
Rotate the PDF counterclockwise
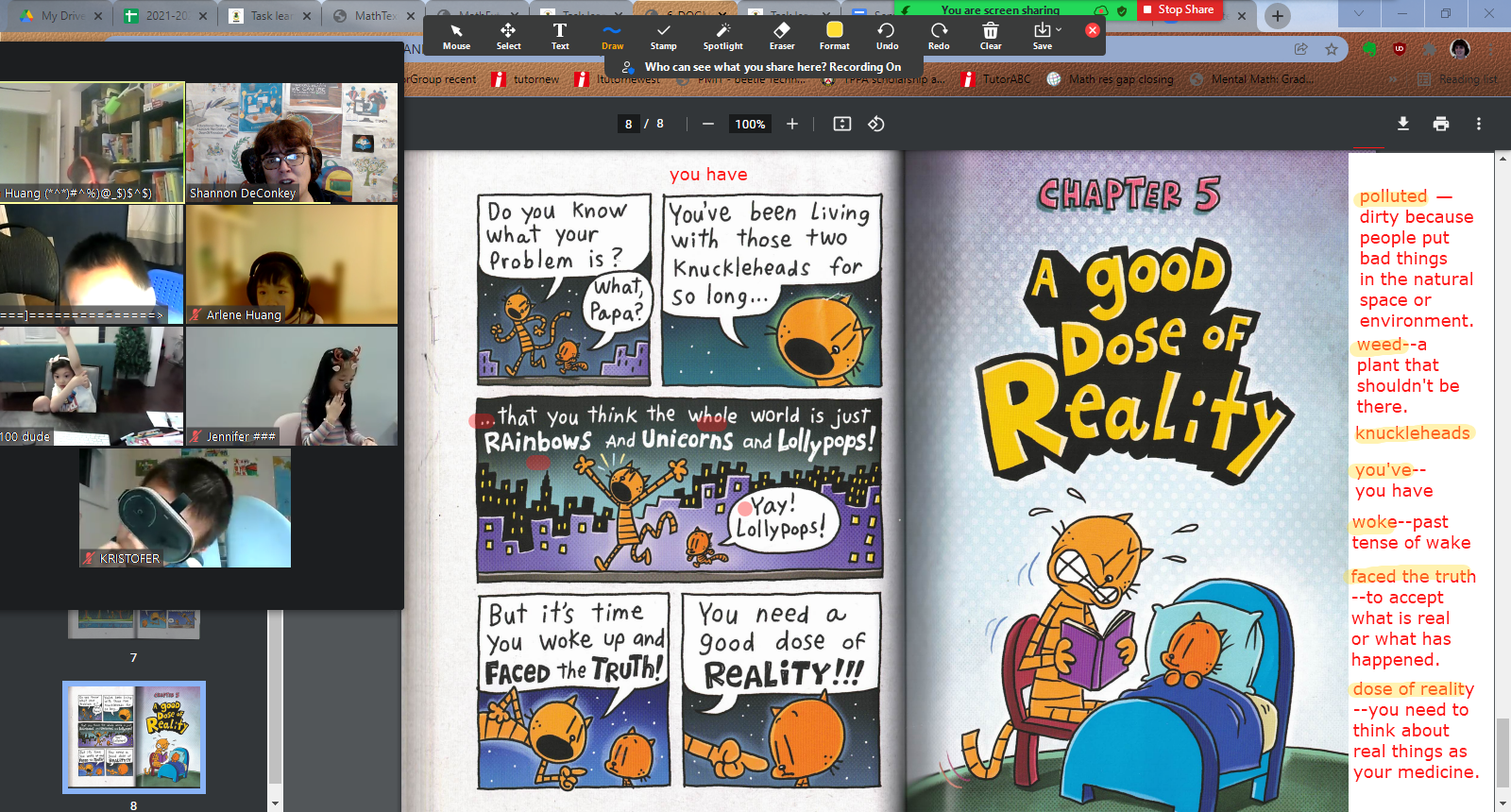tap(876, 124)
